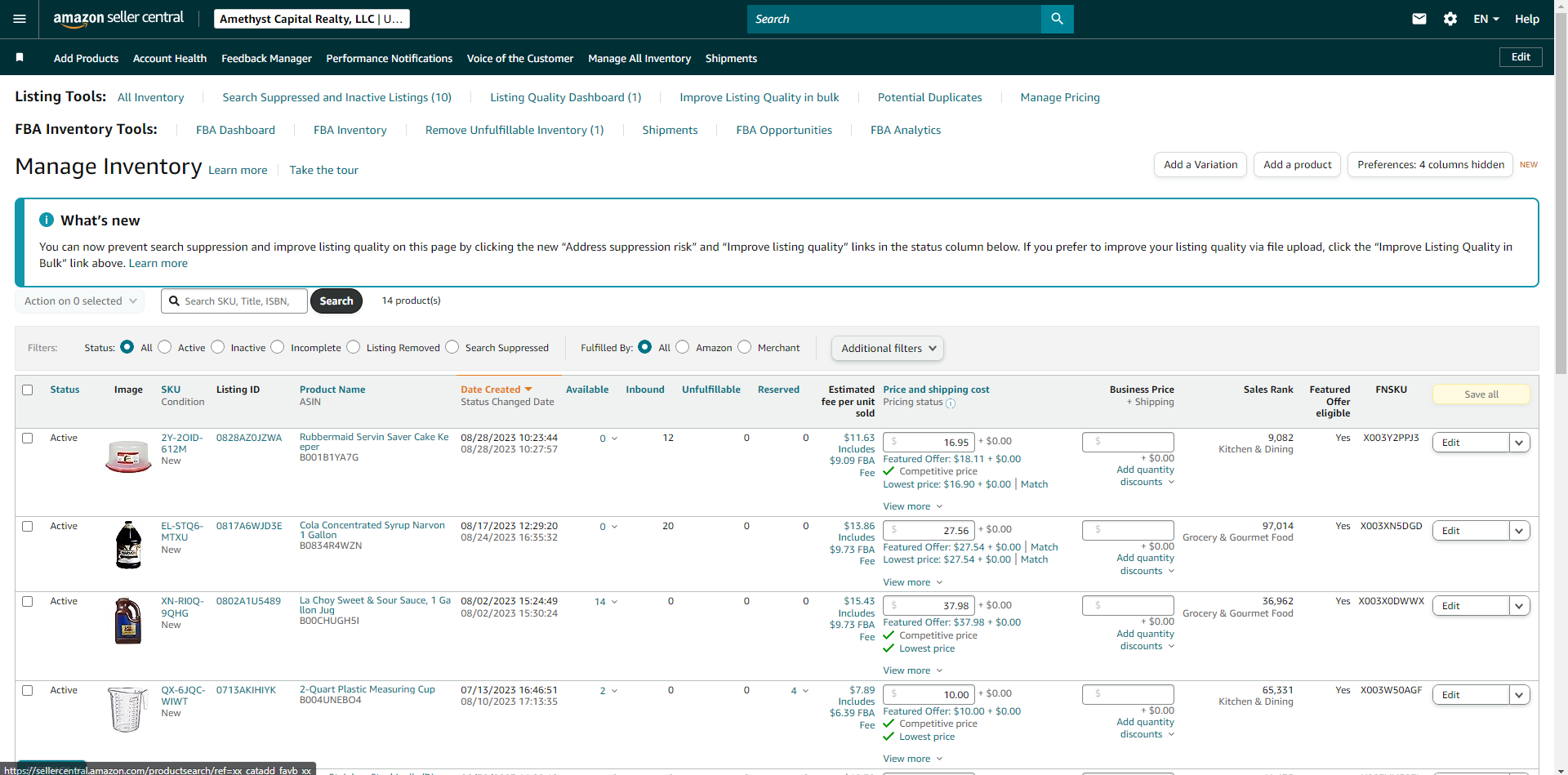Select Fulfilled By Amazon radio

click(683, 347)
